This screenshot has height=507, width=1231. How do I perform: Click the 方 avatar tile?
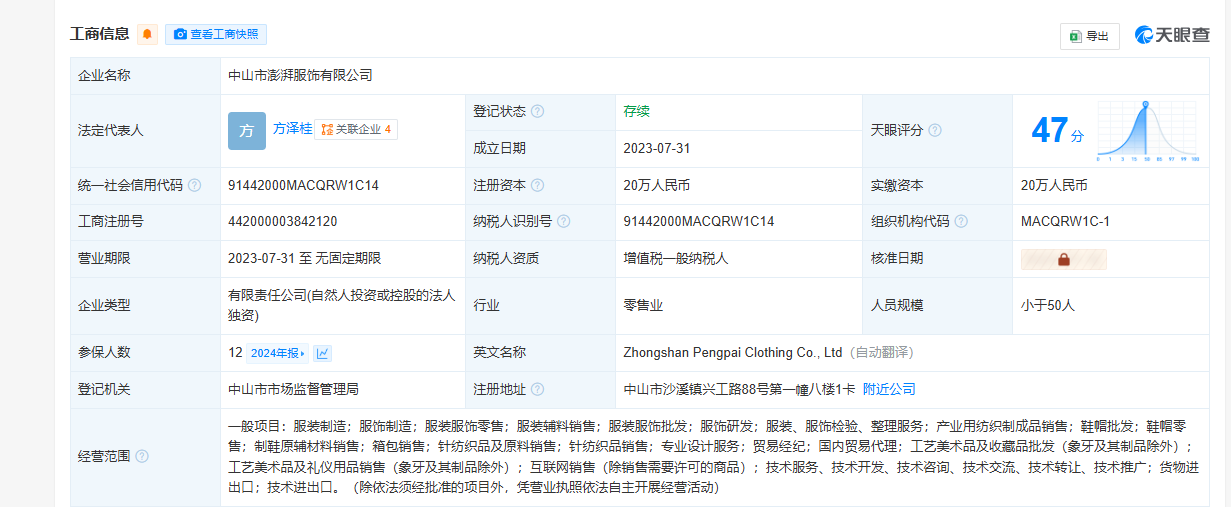(246, 130)
